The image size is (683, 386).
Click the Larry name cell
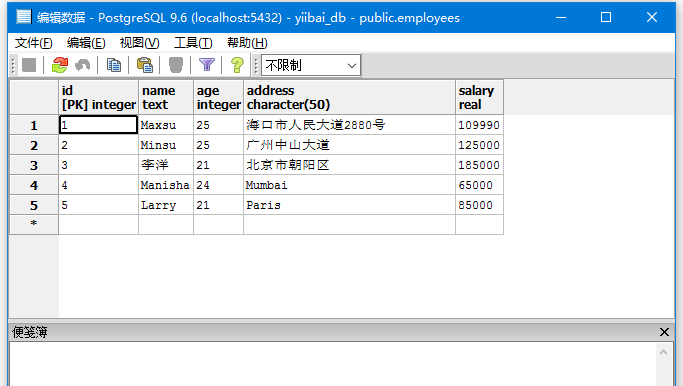coord(166,205)
